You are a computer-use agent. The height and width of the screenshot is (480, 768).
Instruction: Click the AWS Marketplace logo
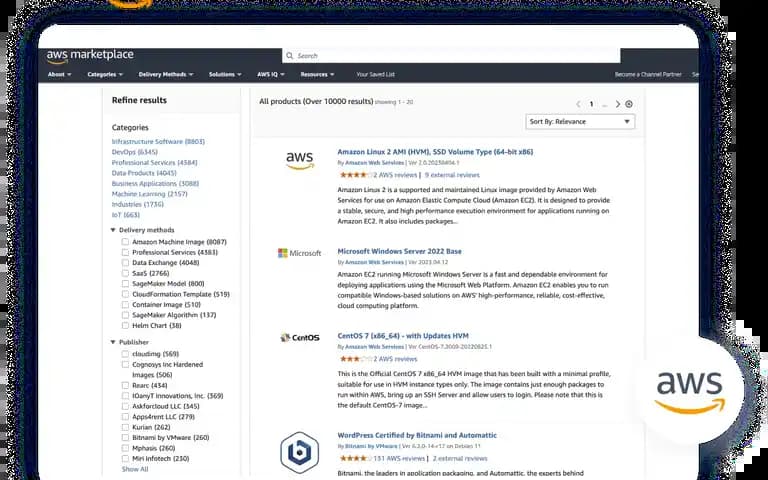[x=90, y=56]
